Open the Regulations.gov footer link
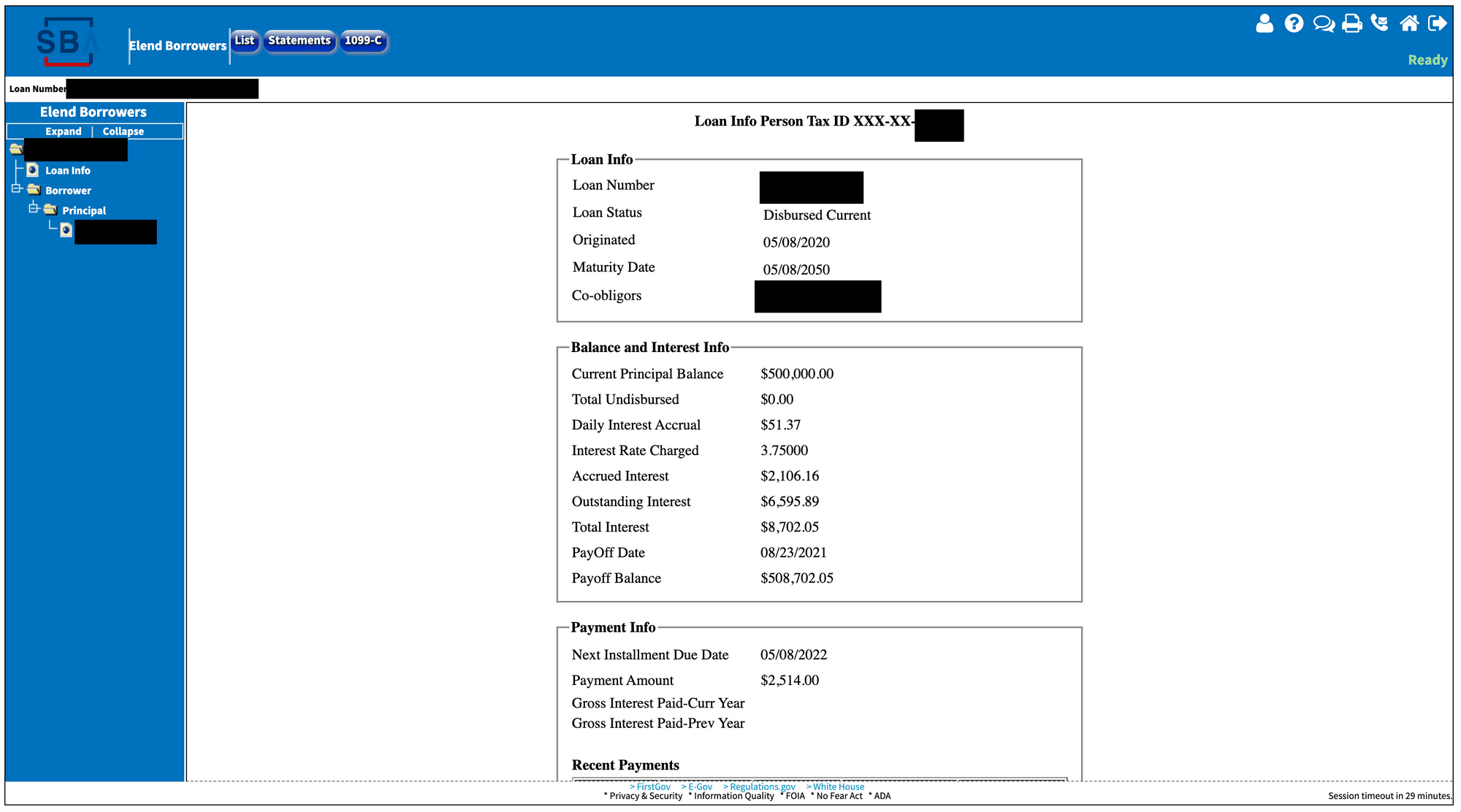The image size is (1461, 812). [759, 786]
